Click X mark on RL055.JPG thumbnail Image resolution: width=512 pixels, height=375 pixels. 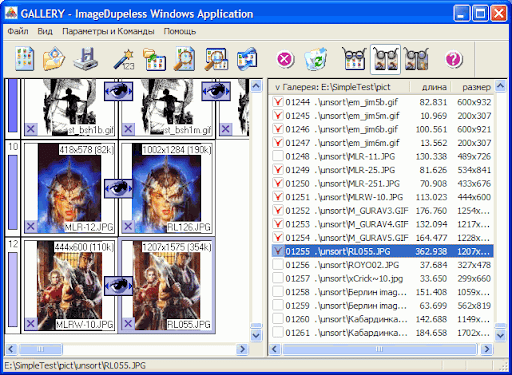point(128,323)
